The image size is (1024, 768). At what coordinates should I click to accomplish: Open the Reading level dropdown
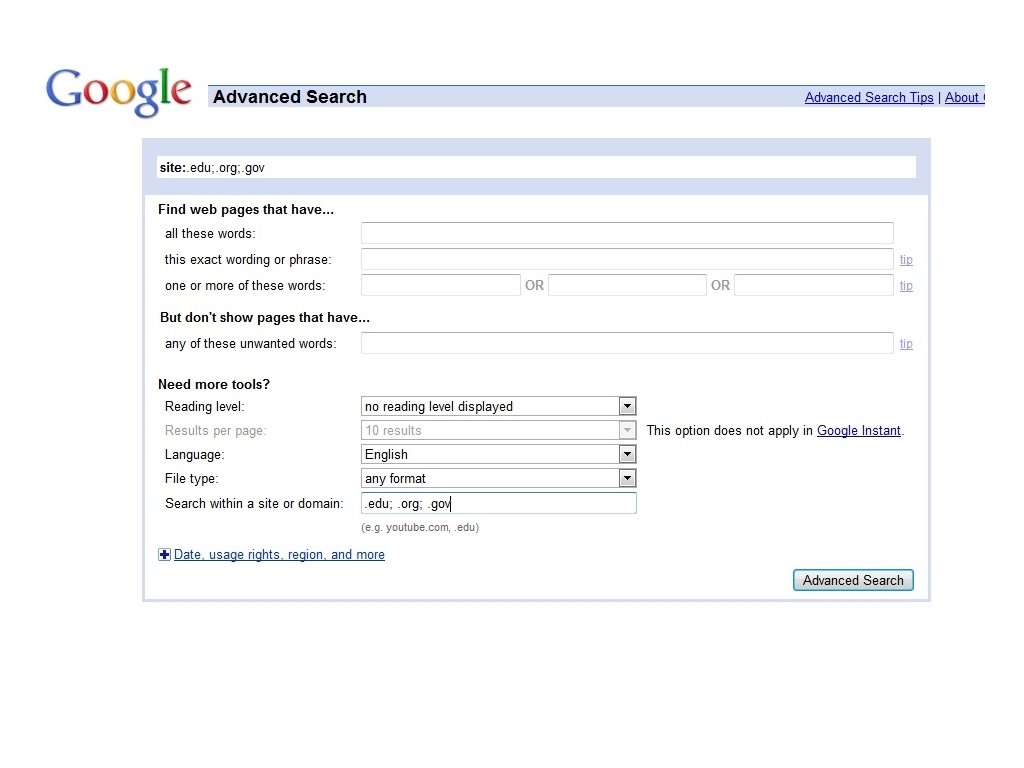click(498, 406)
